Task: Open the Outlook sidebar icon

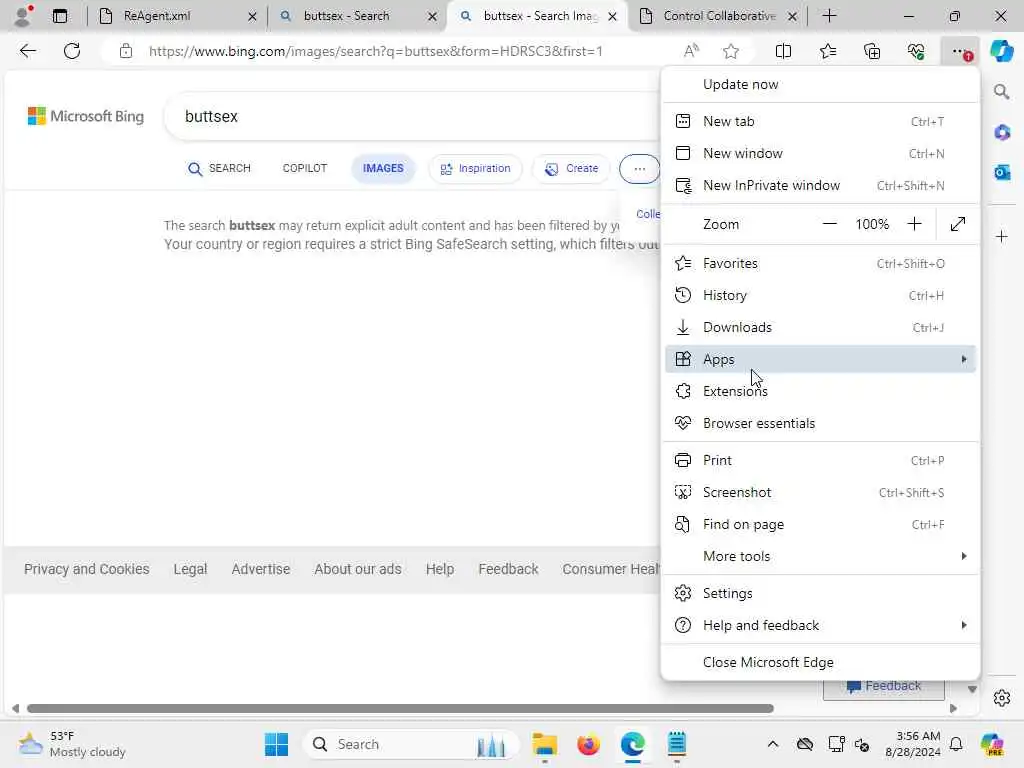Action: tap(1001, 172)
